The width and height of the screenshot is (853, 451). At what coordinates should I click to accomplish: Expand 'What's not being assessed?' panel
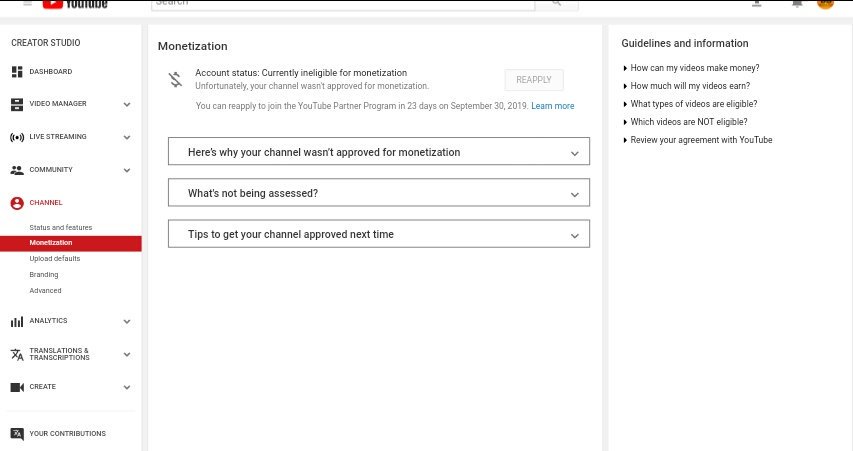[379, 193]
